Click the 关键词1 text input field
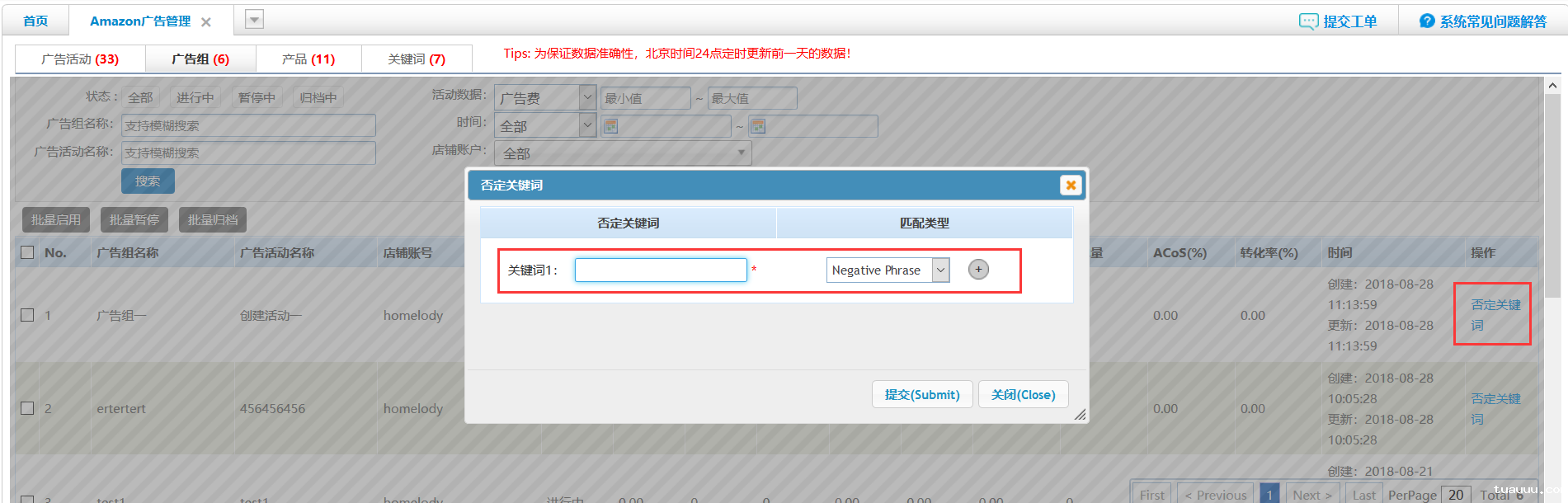The width and height of the screenshot is (1568, 503). [x=661, y=270]
